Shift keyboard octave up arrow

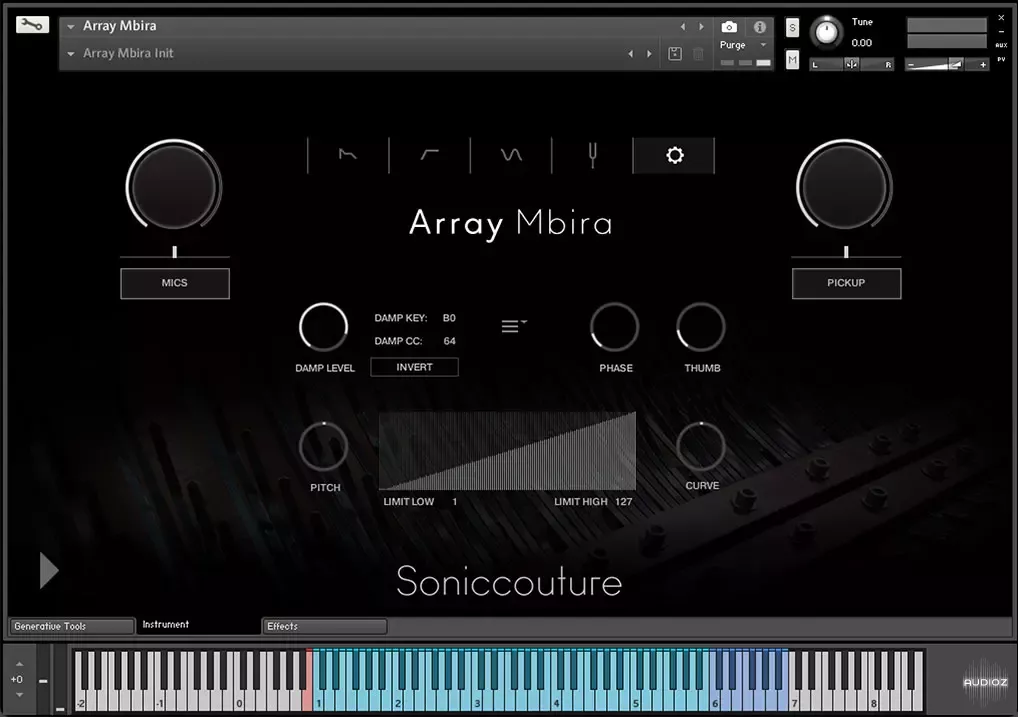19,664
